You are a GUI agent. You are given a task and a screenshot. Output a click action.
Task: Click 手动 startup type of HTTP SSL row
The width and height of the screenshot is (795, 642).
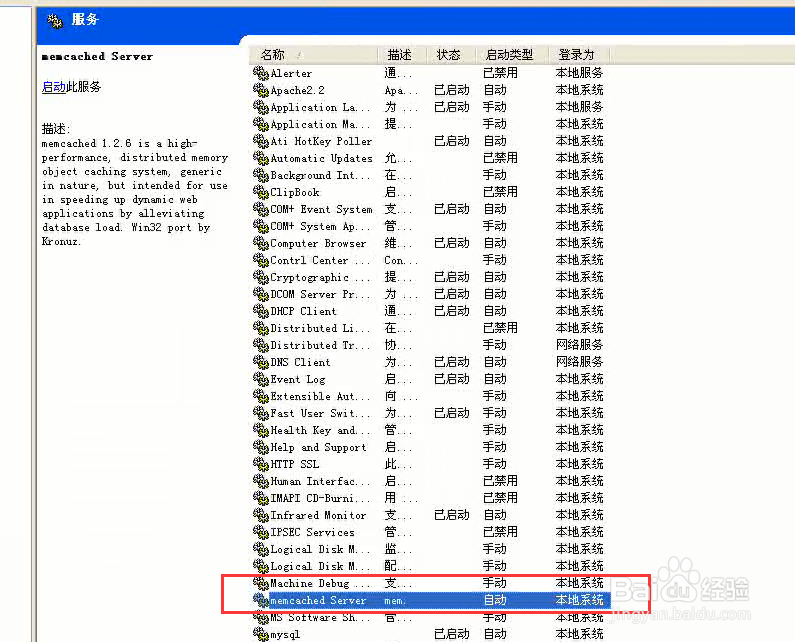[494, 464]
